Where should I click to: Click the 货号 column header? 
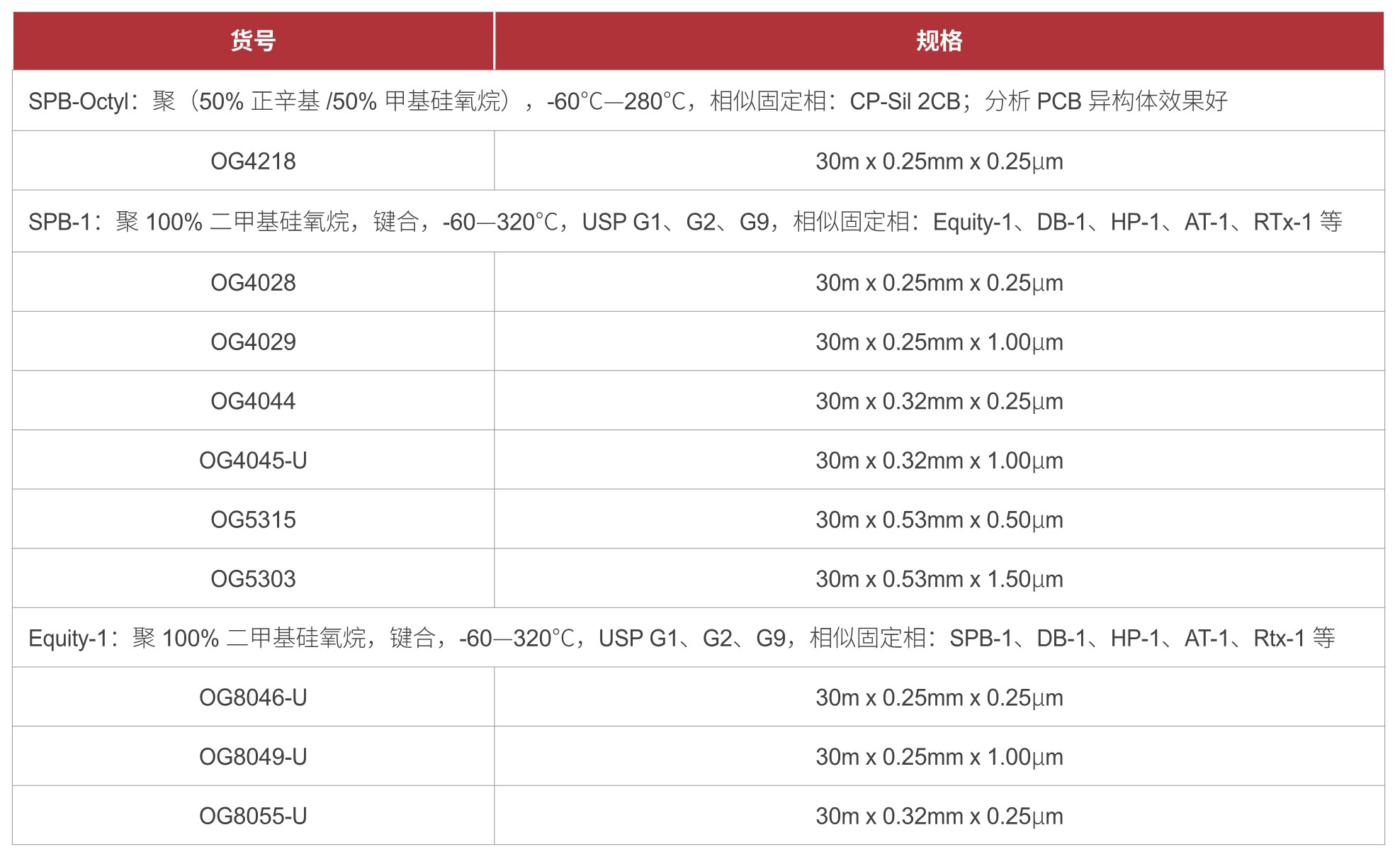click(253, 41)
